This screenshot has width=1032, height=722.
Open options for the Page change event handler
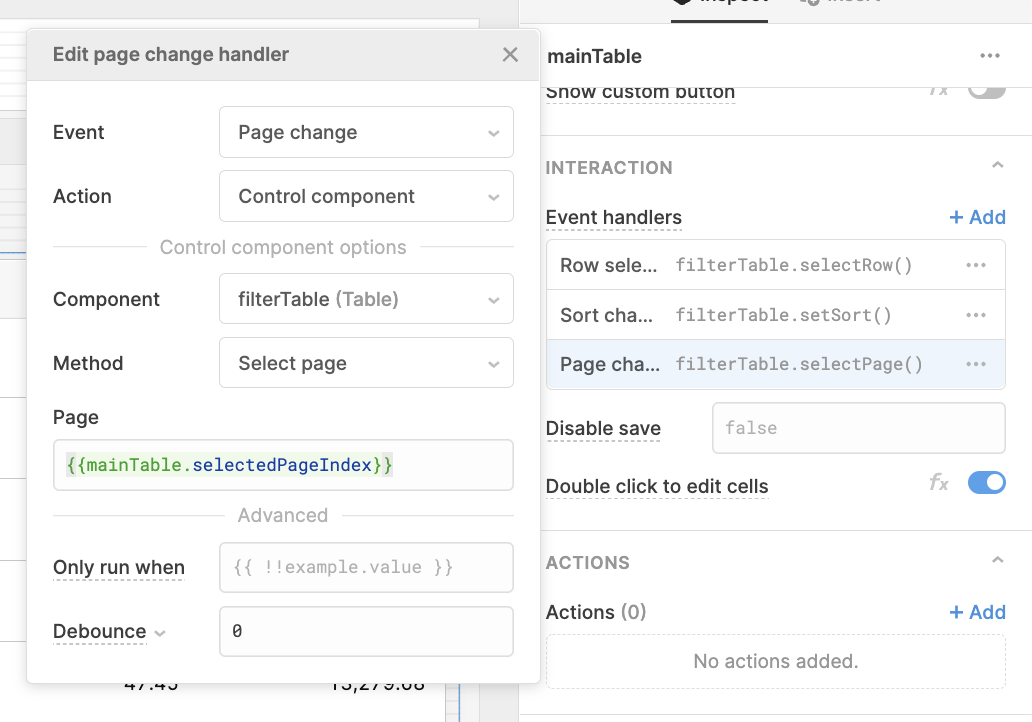click(975, 364)
